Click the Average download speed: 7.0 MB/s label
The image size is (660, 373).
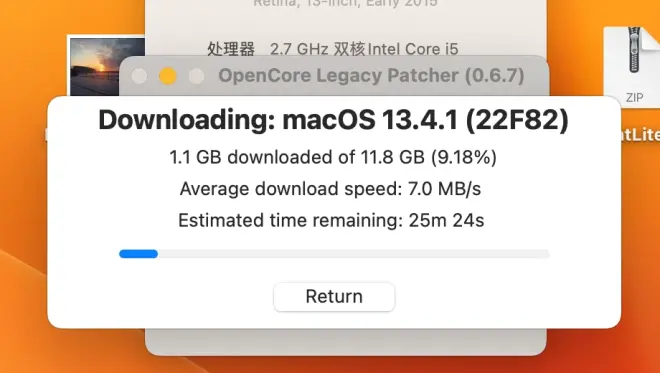click(330, 189)
